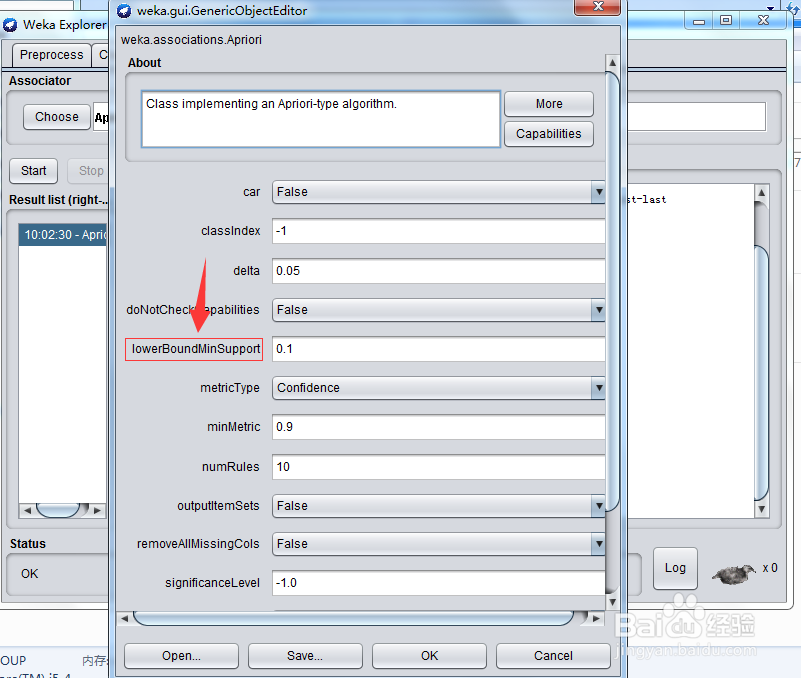Edit the numRules field
Viewport: 801px width, 678px height.
pos(438,466)
